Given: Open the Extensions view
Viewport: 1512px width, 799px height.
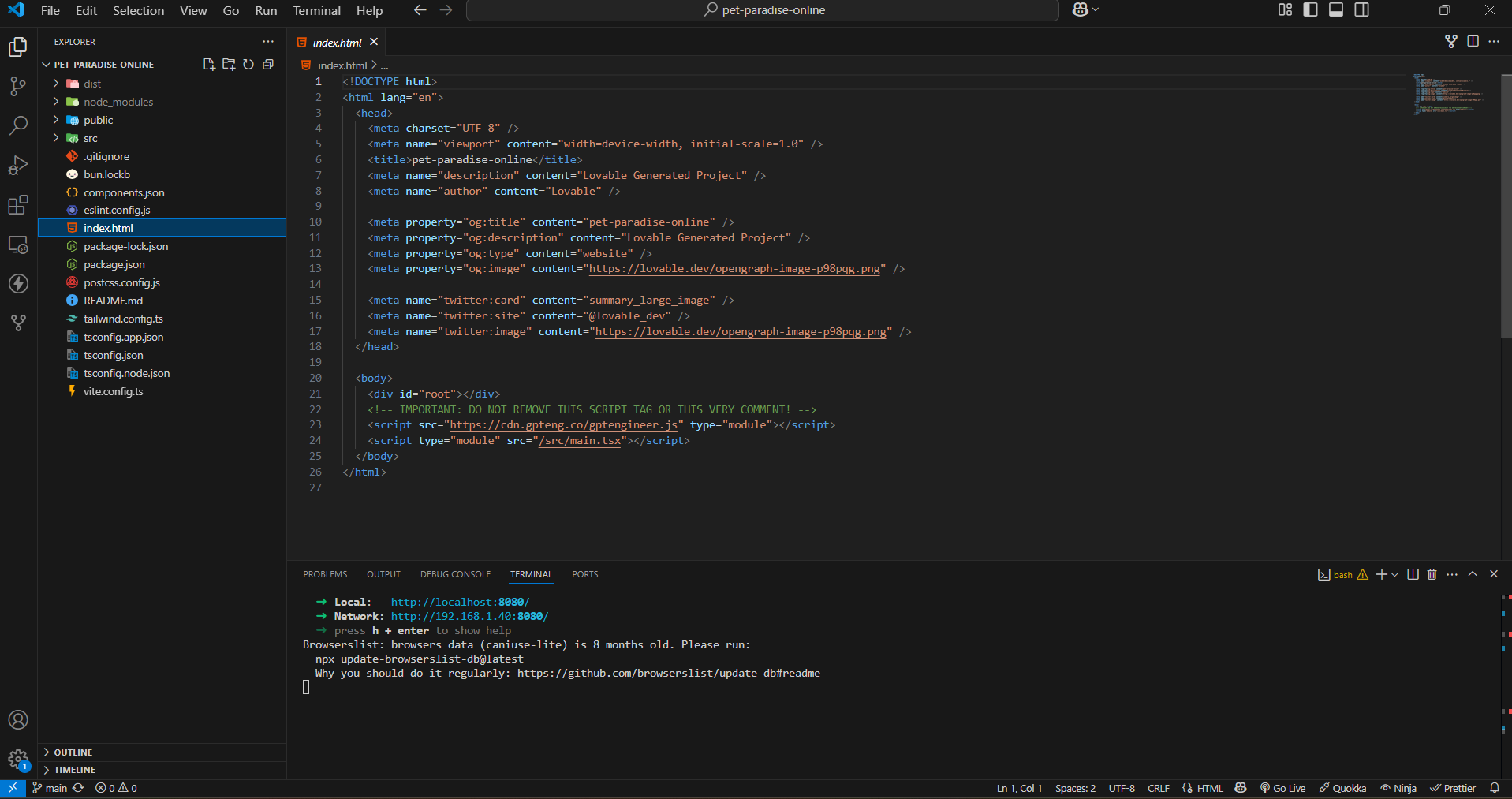Looking at the screenshot, I should click(17, 205).
